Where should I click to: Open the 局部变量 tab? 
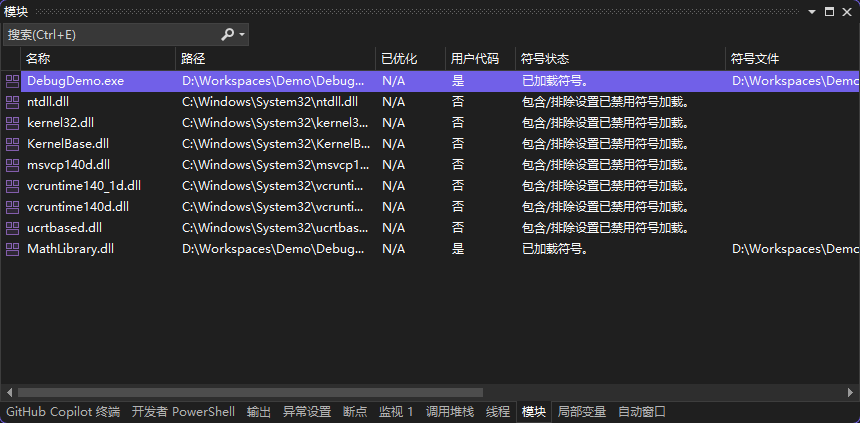582,412
